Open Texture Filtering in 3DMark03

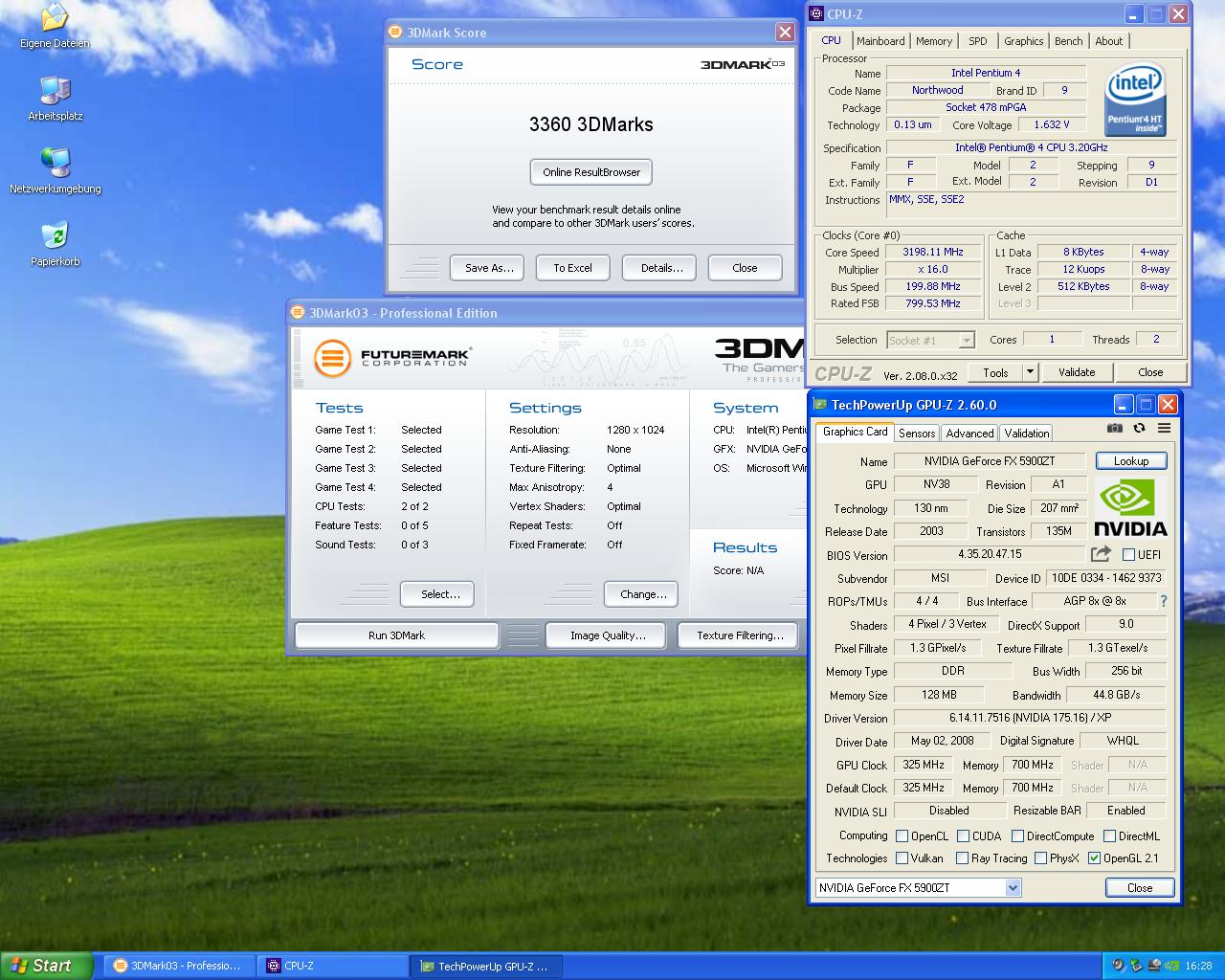click(740, 635)
